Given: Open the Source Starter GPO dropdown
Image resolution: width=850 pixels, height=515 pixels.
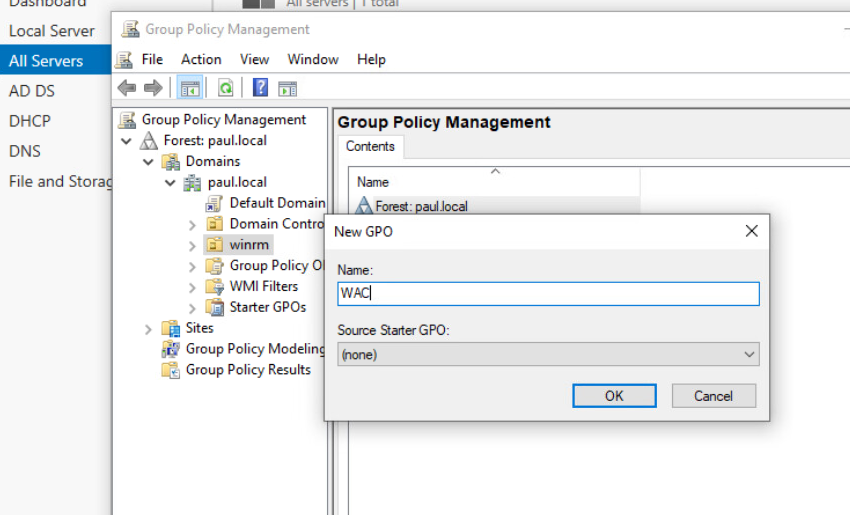Looking at the screenshot, I should pyautogui.click(x=548, y=354).
